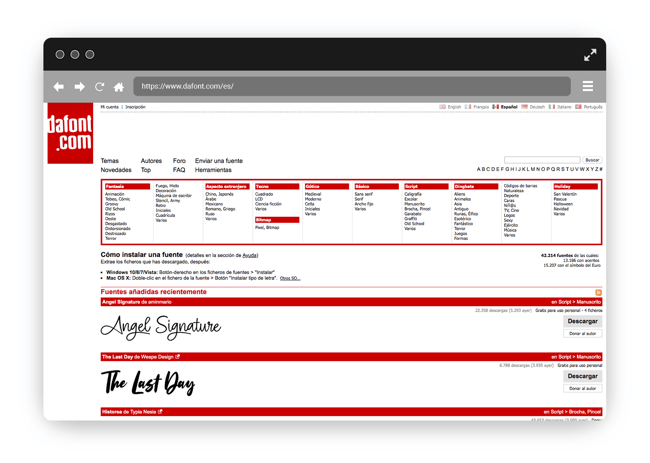Open the Básico category header
650x463 pixels.
pyautogui.click(x=376, y=187)
